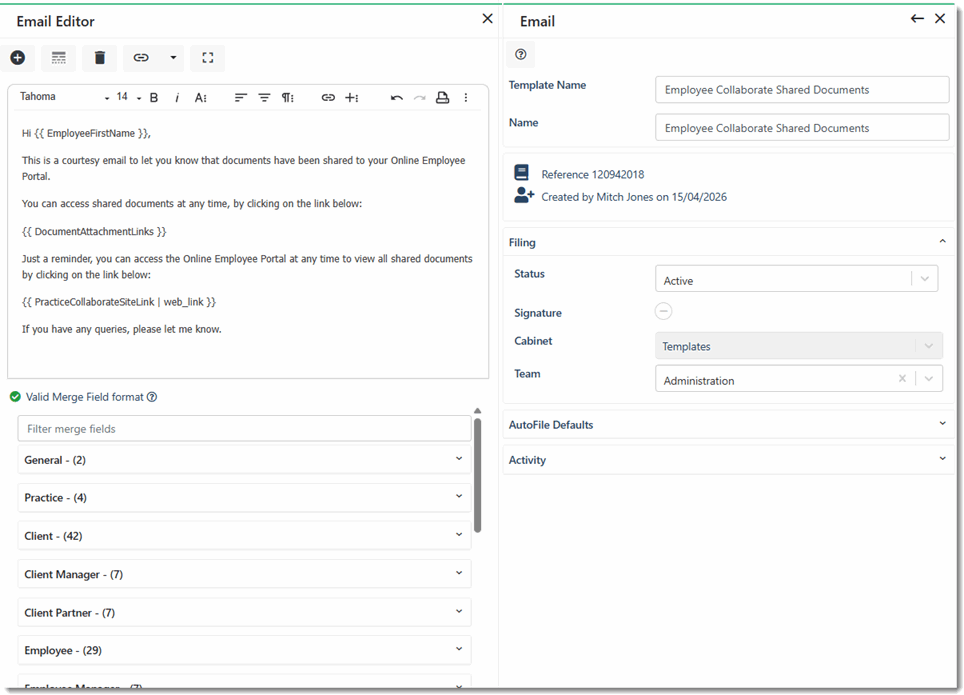Open the more rich insert options icon

tap(352, 98)
